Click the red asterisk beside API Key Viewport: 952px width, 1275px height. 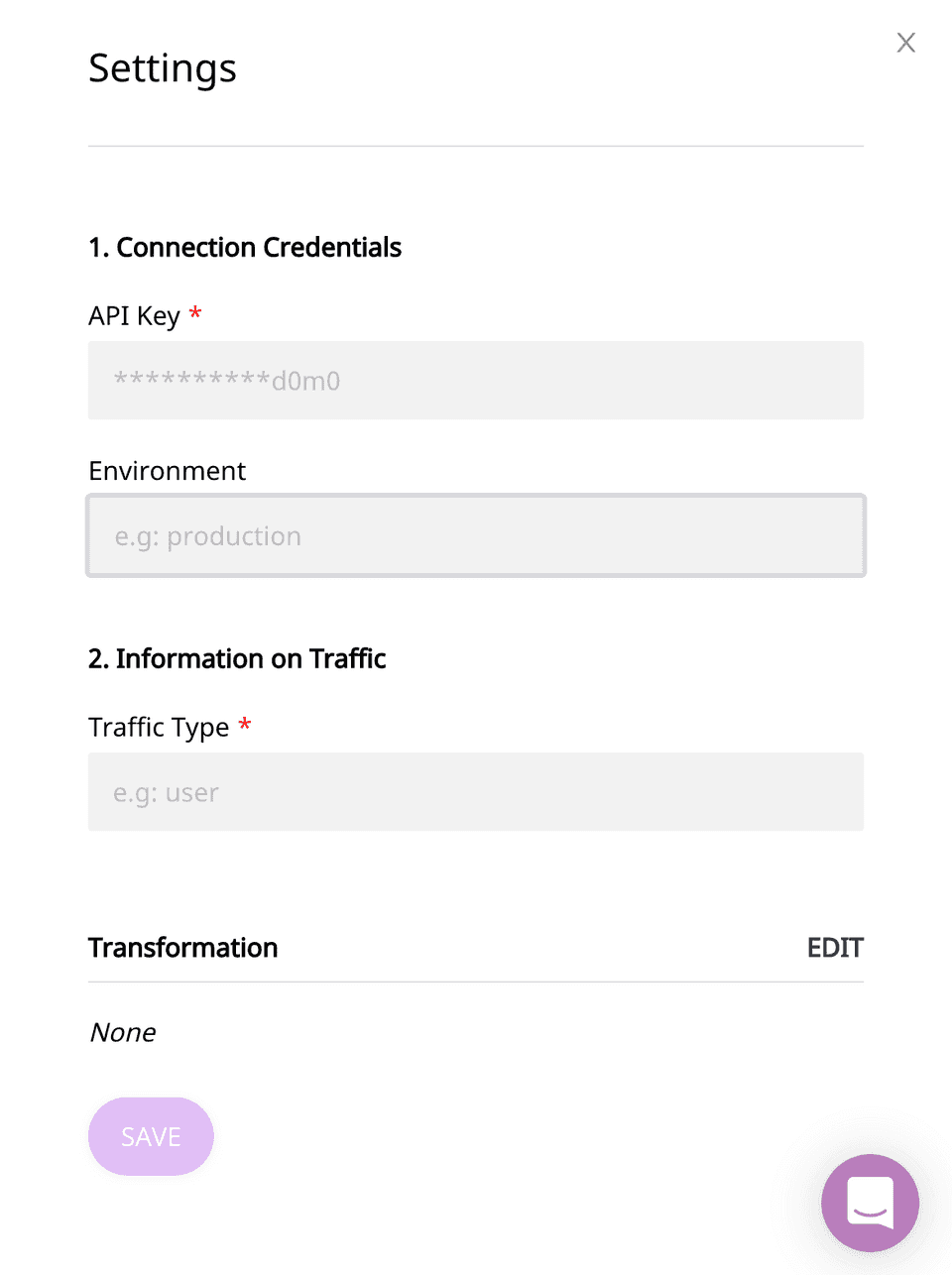(195, 314)
